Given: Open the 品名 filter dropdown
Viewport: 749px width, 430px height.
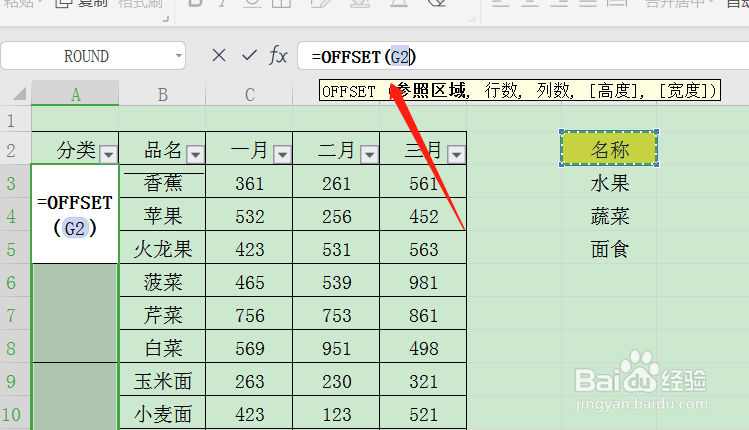Looking at the screenshot, I should (195, 154).
